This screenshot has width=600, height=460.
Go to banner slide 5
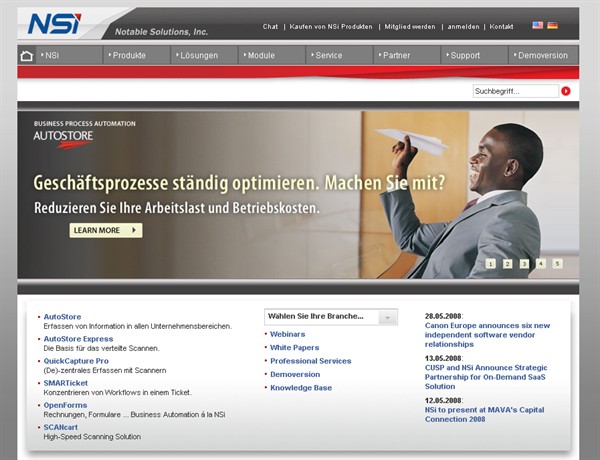557,264
